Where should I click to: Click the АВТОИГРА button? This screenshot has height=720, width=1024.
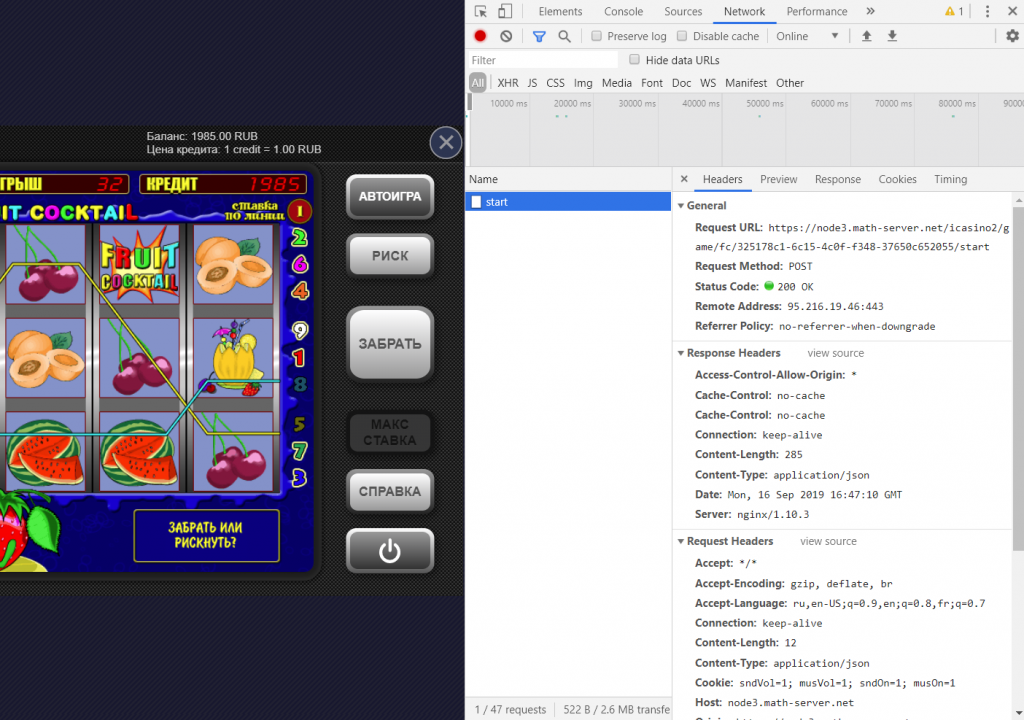[x=390, y=197]
